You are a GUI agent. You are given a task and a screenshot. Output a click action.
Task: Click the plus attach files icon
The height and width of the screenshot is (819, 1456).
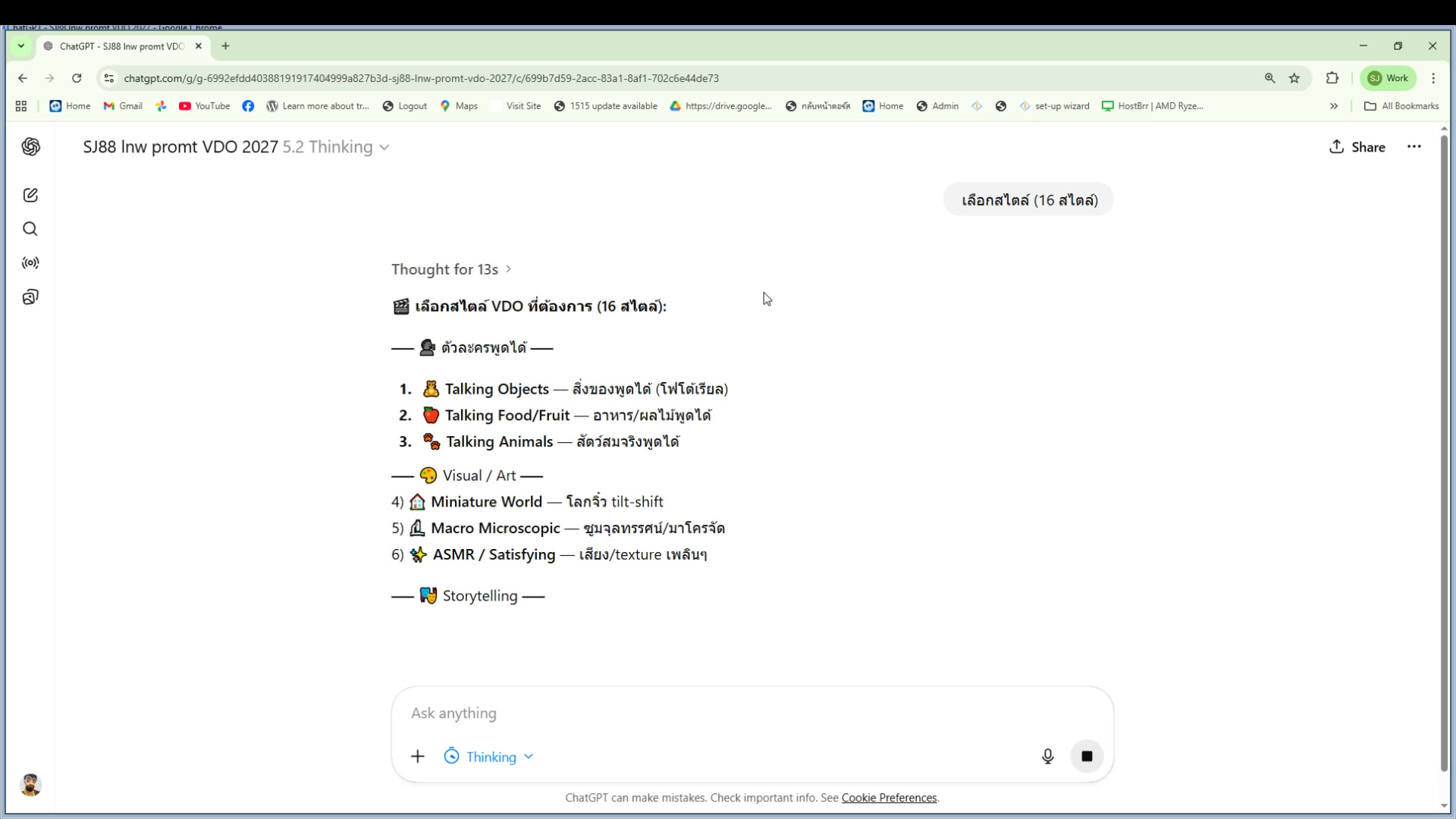pos(418,756)
